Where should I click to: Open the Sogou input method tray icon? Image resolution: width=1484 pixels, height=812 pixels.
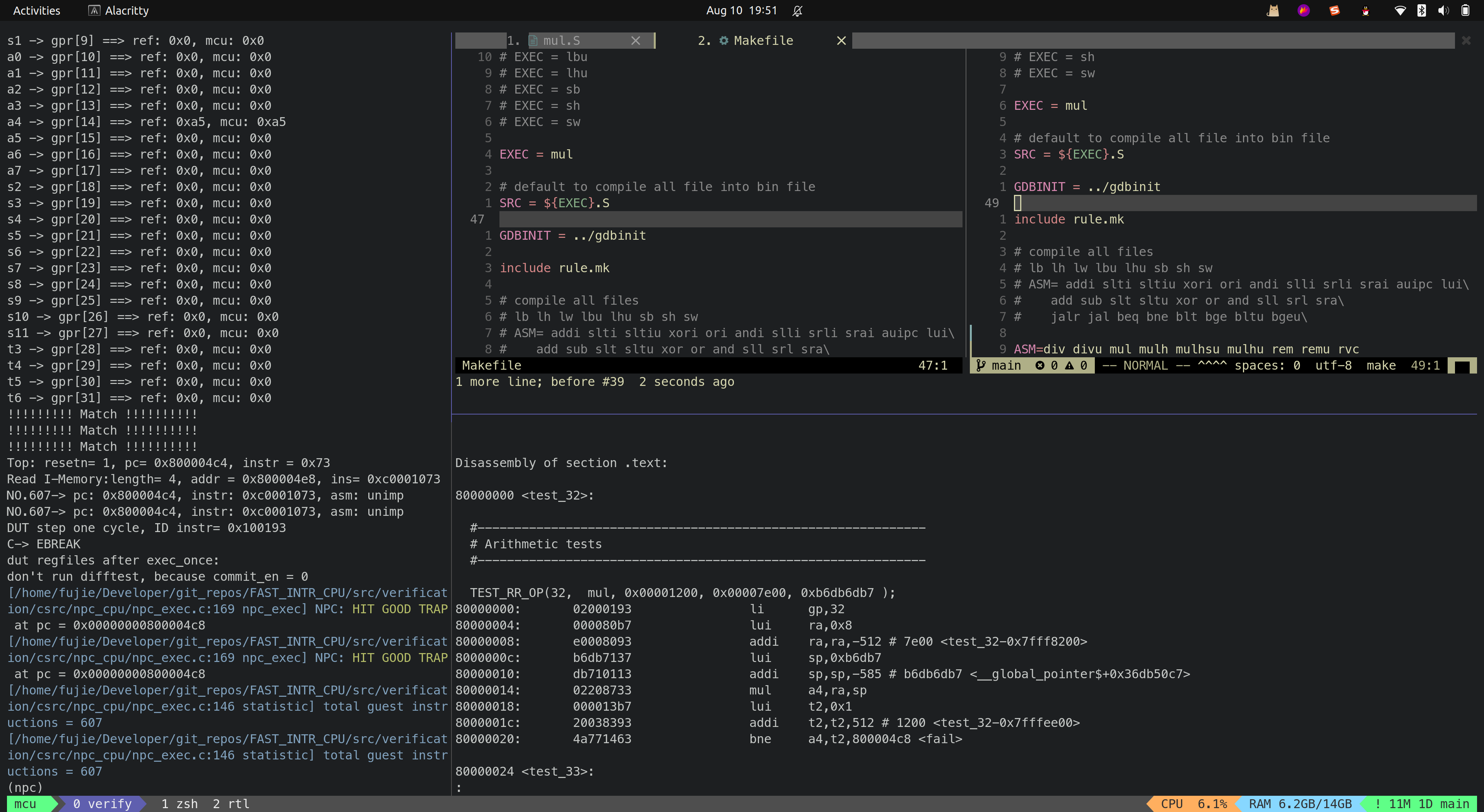[1334, 10]
